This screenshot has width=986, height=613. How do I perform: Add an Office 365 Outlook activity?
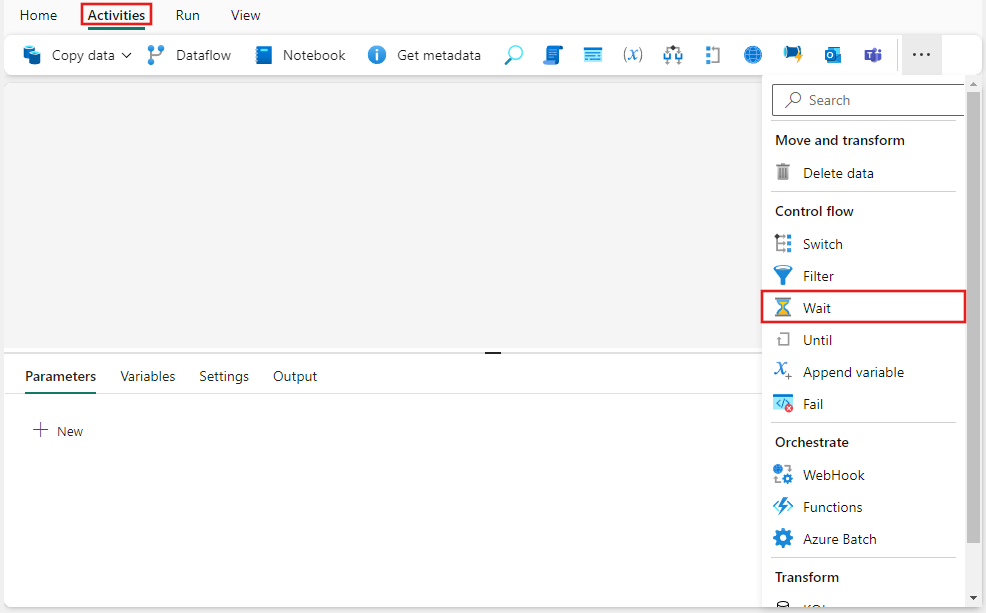833,55
